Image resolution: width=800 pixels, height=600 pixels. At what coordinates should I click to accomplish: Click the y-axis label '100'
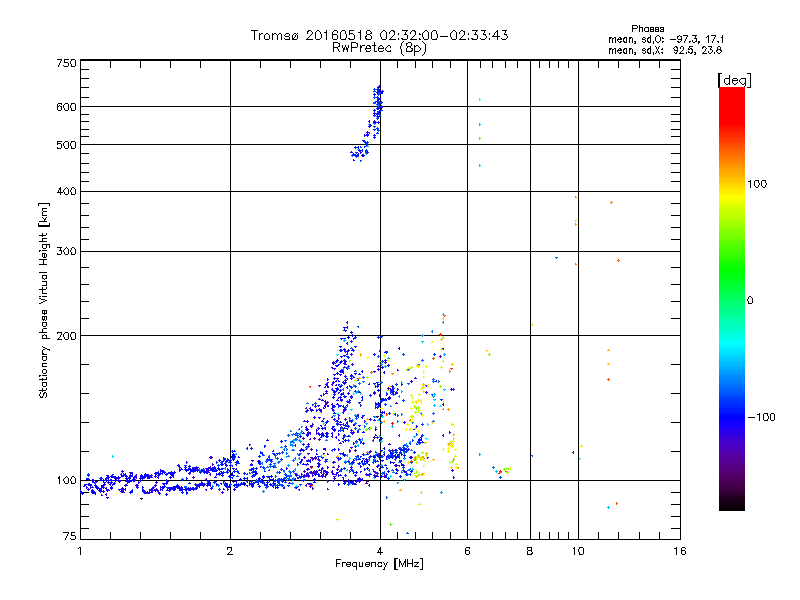pos(66,480)
